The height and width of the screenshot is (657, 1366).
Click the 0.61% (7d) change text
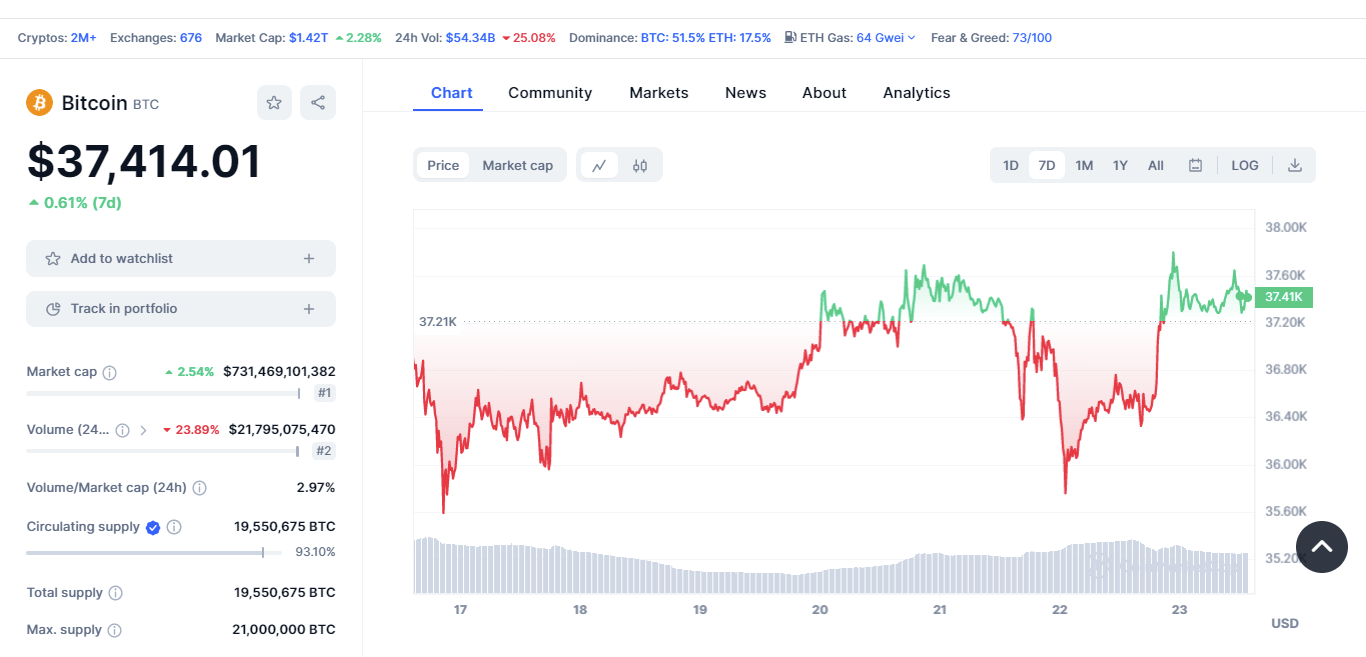coord(75,203)
